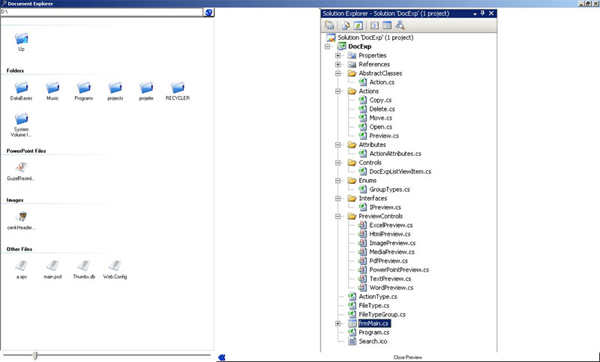Viewport: 600px width, 362px height.
Task: Open the Solution Explorer window position dropdown
Action: coord(475,14)
